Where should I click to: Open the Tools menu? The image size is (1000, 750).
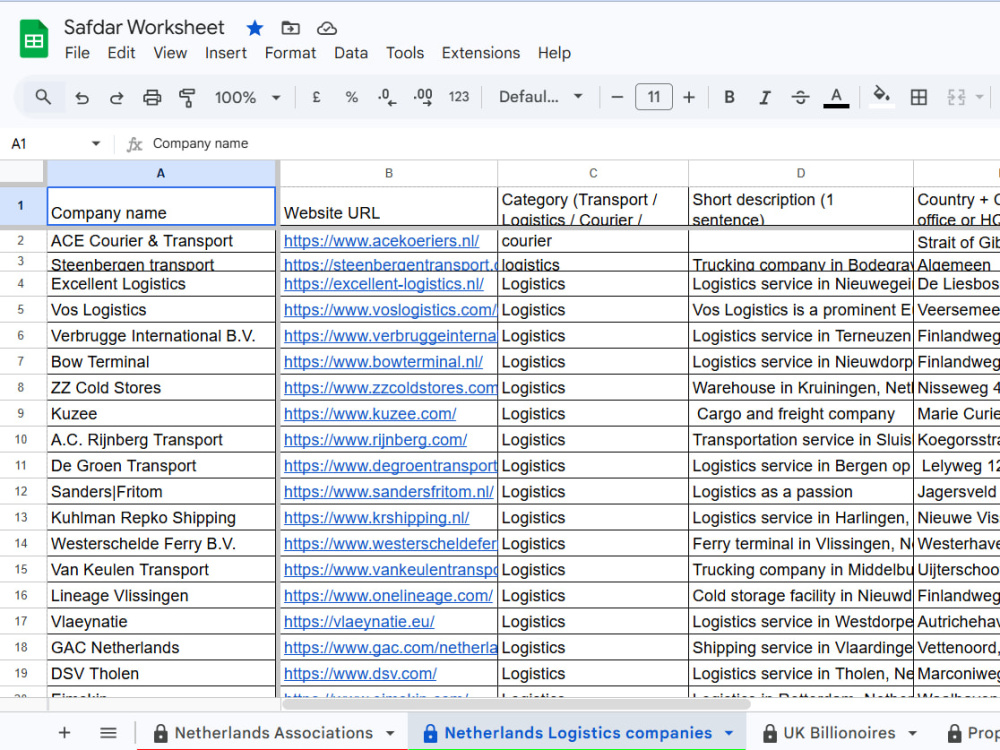point(404,53)
